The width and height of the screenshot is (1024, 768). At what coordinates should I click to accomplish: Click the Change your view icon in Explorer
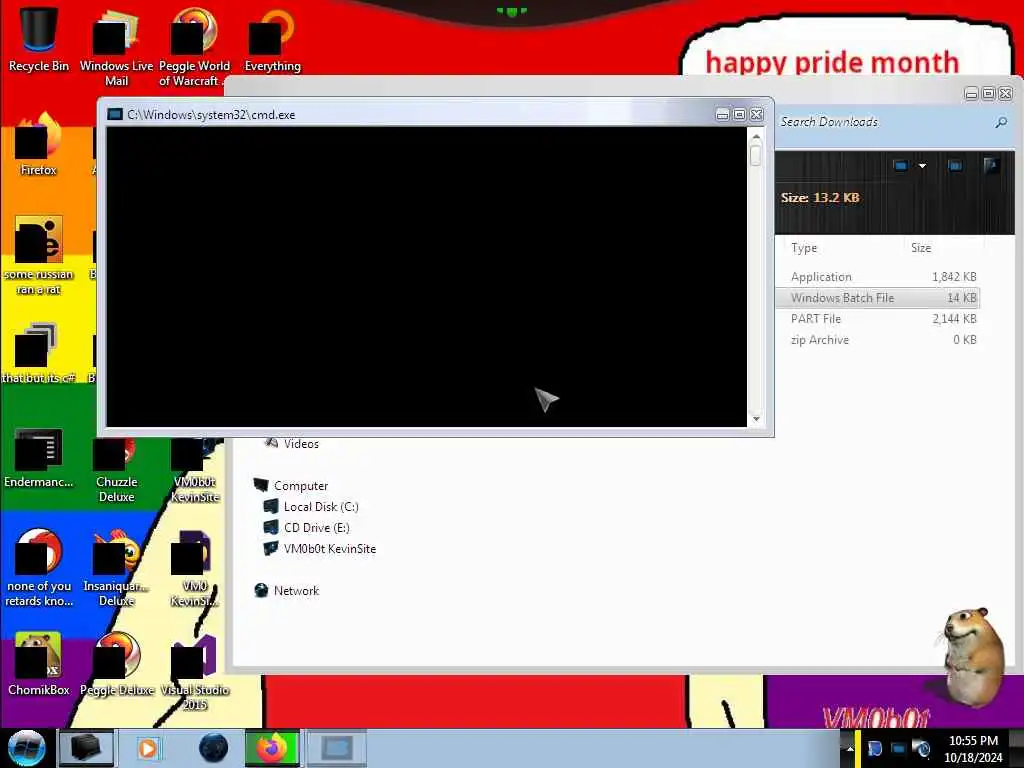(x=901, y=166)
